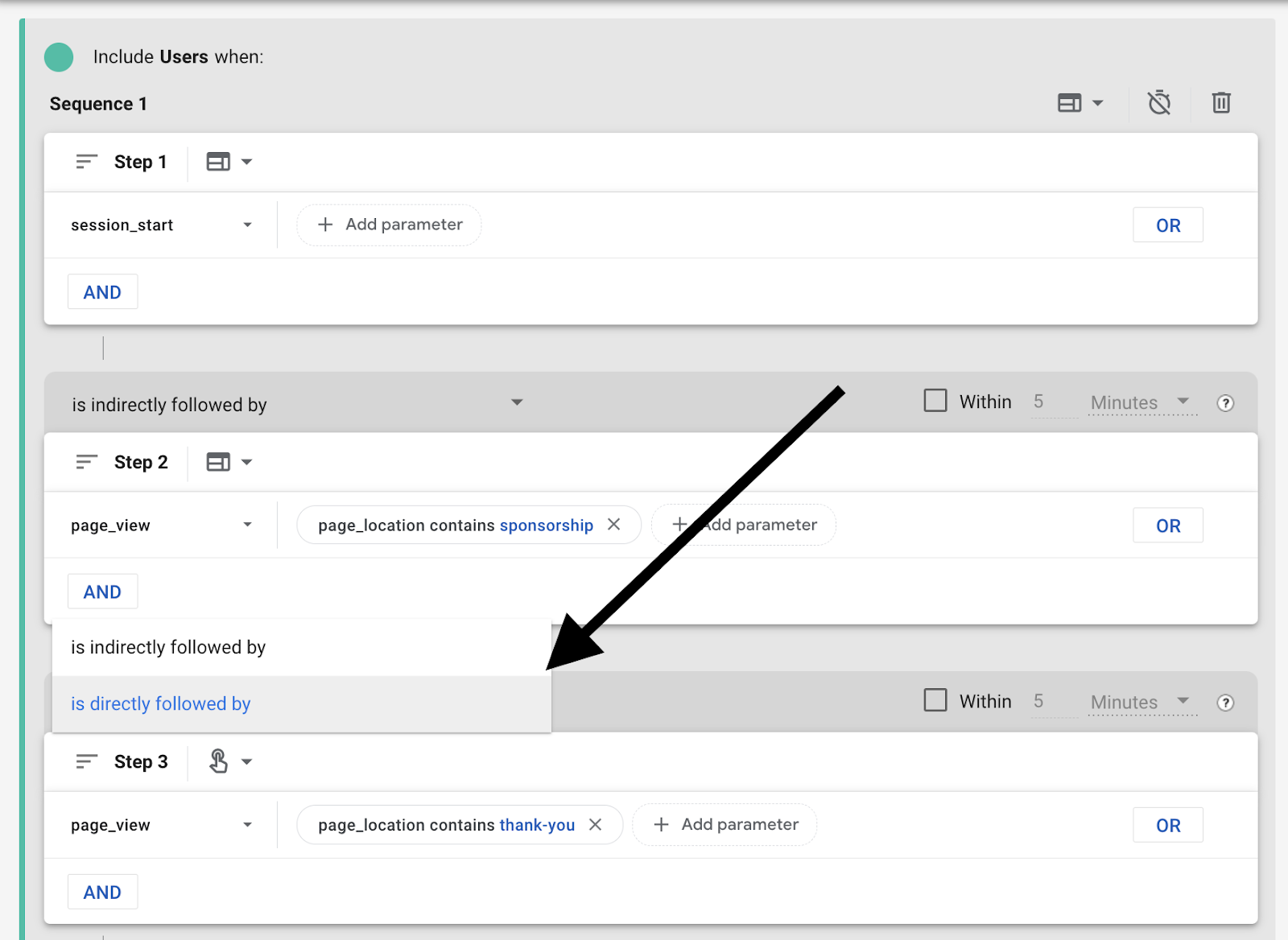Image resolution: width=1288 pixels, height=940 pixels.
Task: Click Add parameter in Step 1
Action: pos(390,225)
